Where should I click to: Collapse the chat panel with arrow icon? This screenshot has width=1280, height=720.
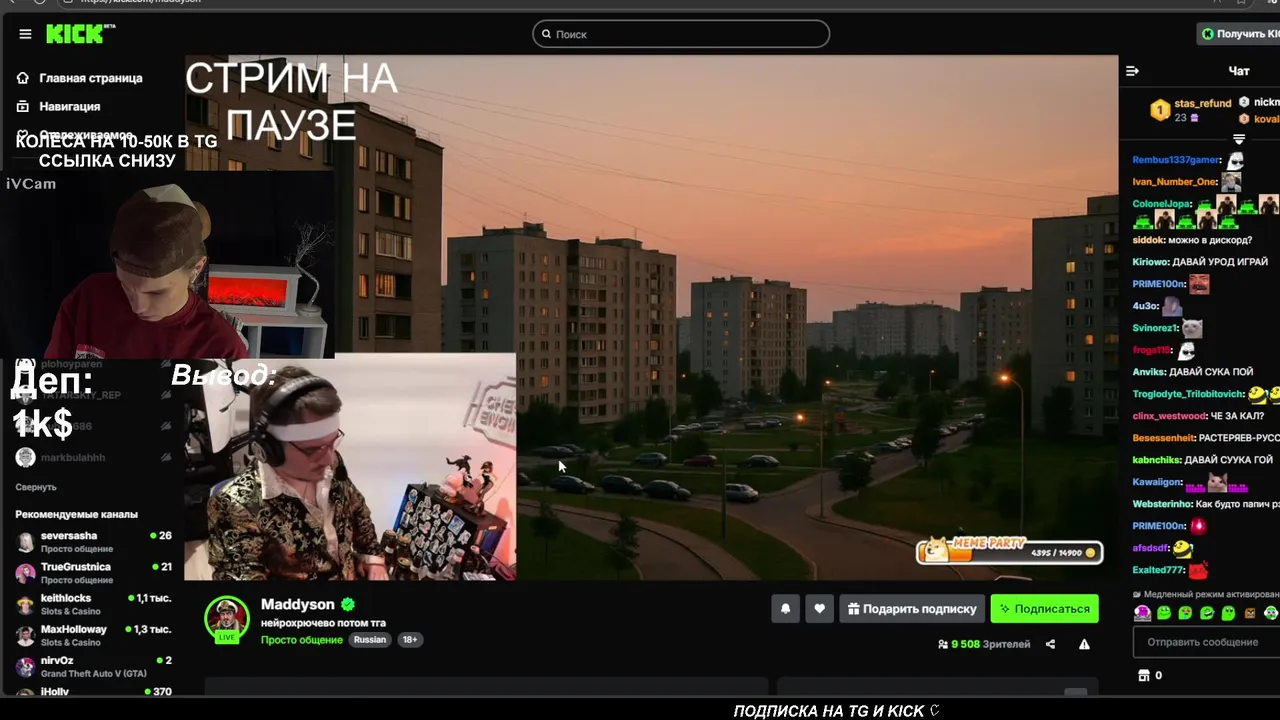pos(1132,71)
